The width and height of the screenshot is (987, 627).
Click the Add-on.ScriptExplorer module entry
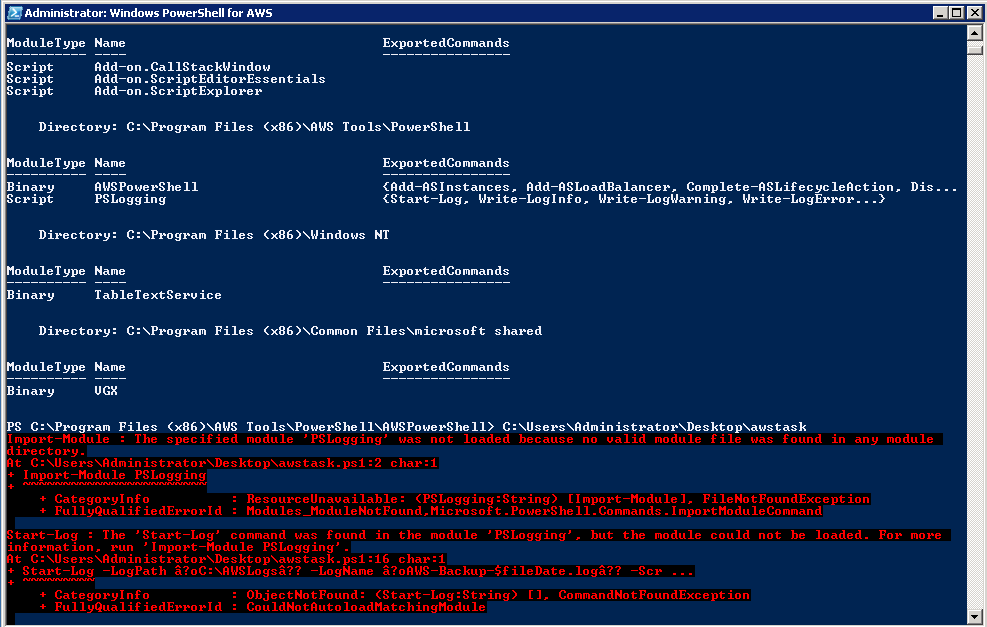(178, 91)
